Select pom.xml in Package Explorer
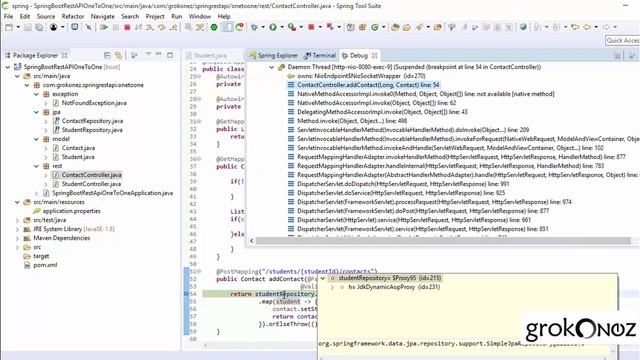 click(x=45, y=265)
